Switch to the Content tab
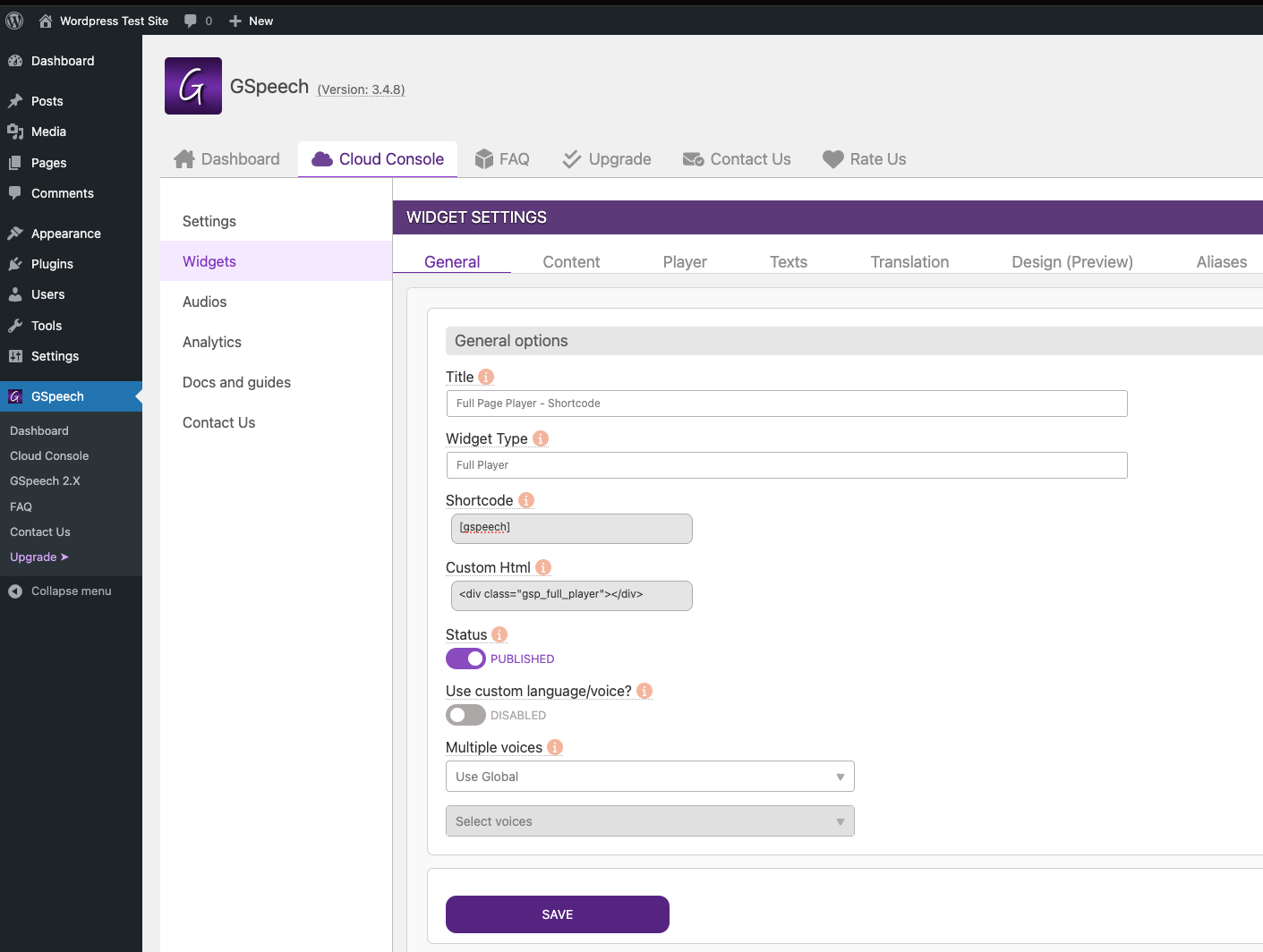Viewport: 1263px width, 952px height. (571, 262)
